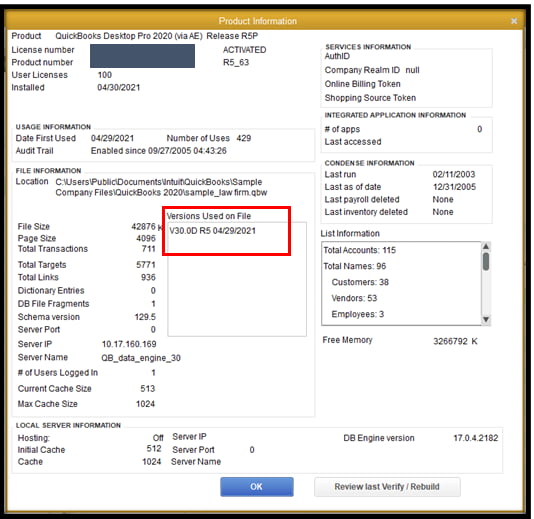Click the Last accessed label
The height and width of the screenshot is (519, 534).
[x=353, y=142]
